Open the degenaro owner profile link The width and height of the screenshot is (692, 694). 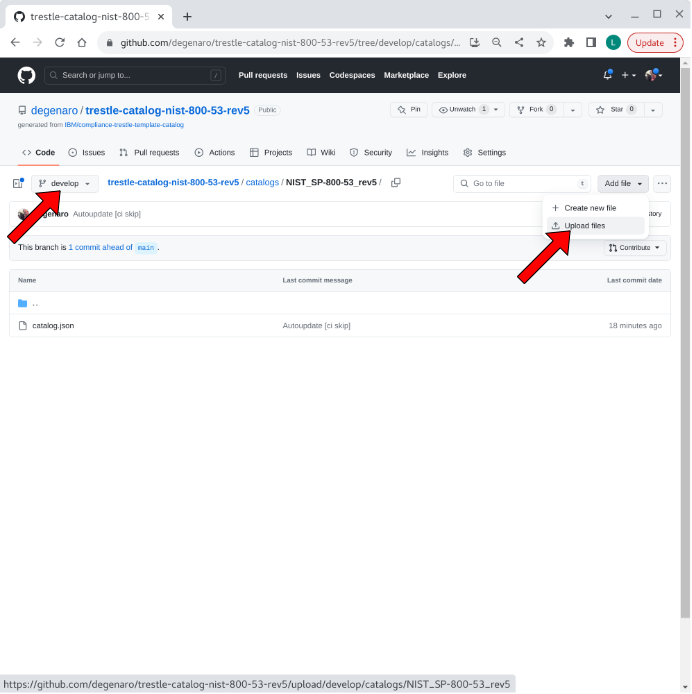54,110
